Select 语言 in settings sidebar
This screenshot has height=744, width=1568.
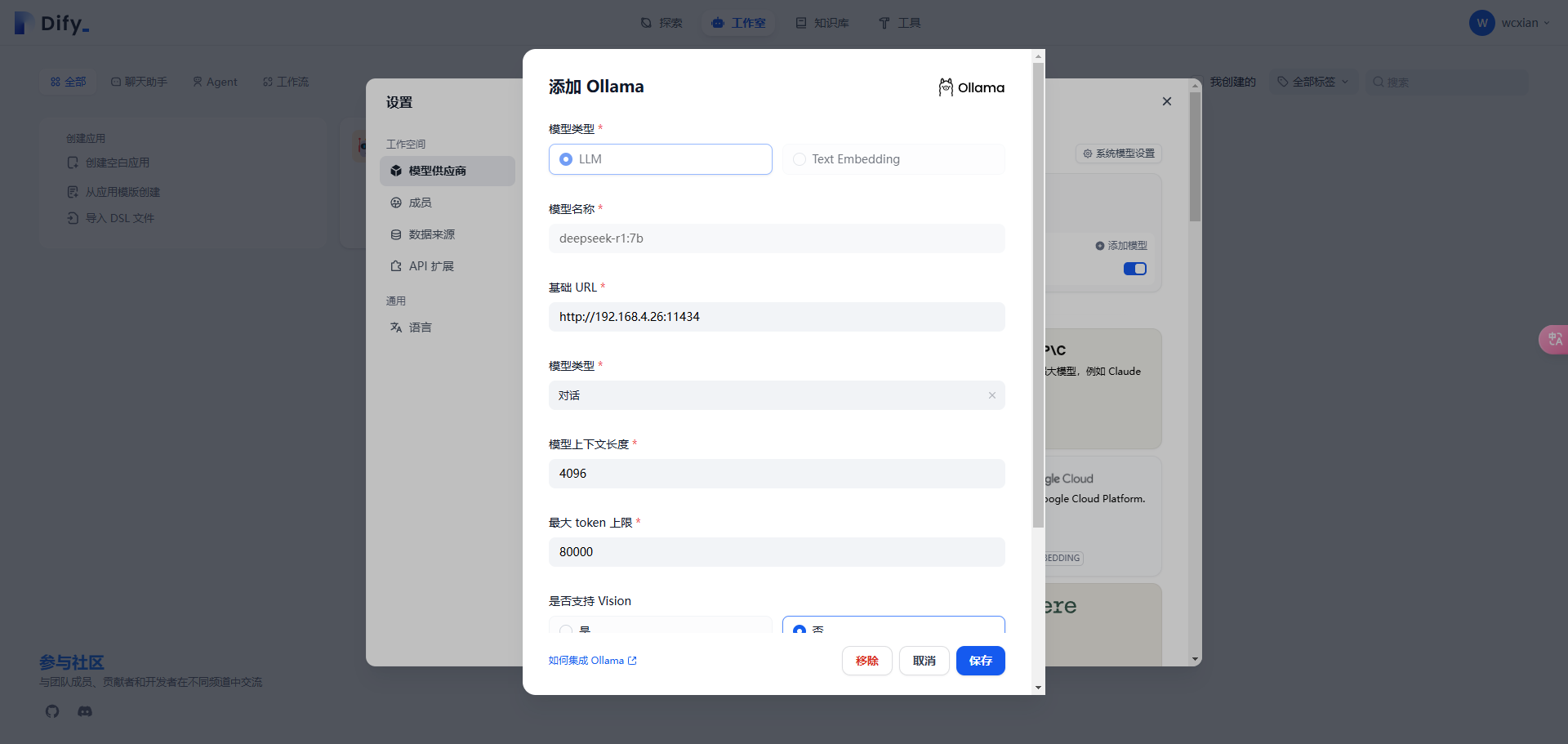click(448, 327)
